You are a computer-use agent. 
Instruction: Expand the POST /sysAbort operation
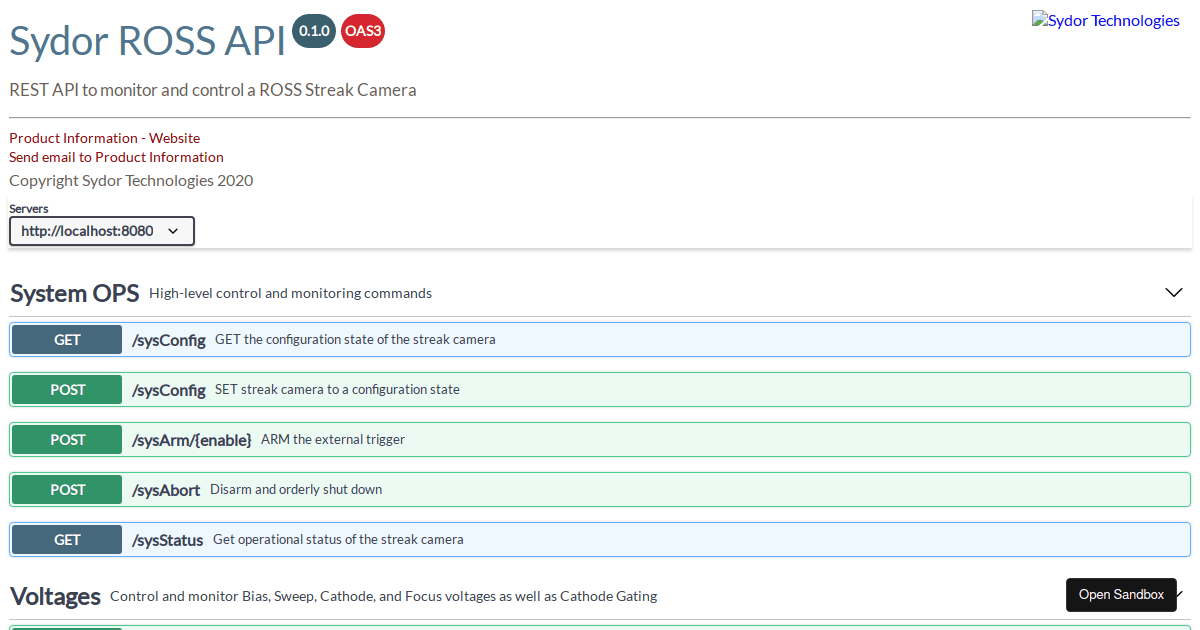click(600, 489)
